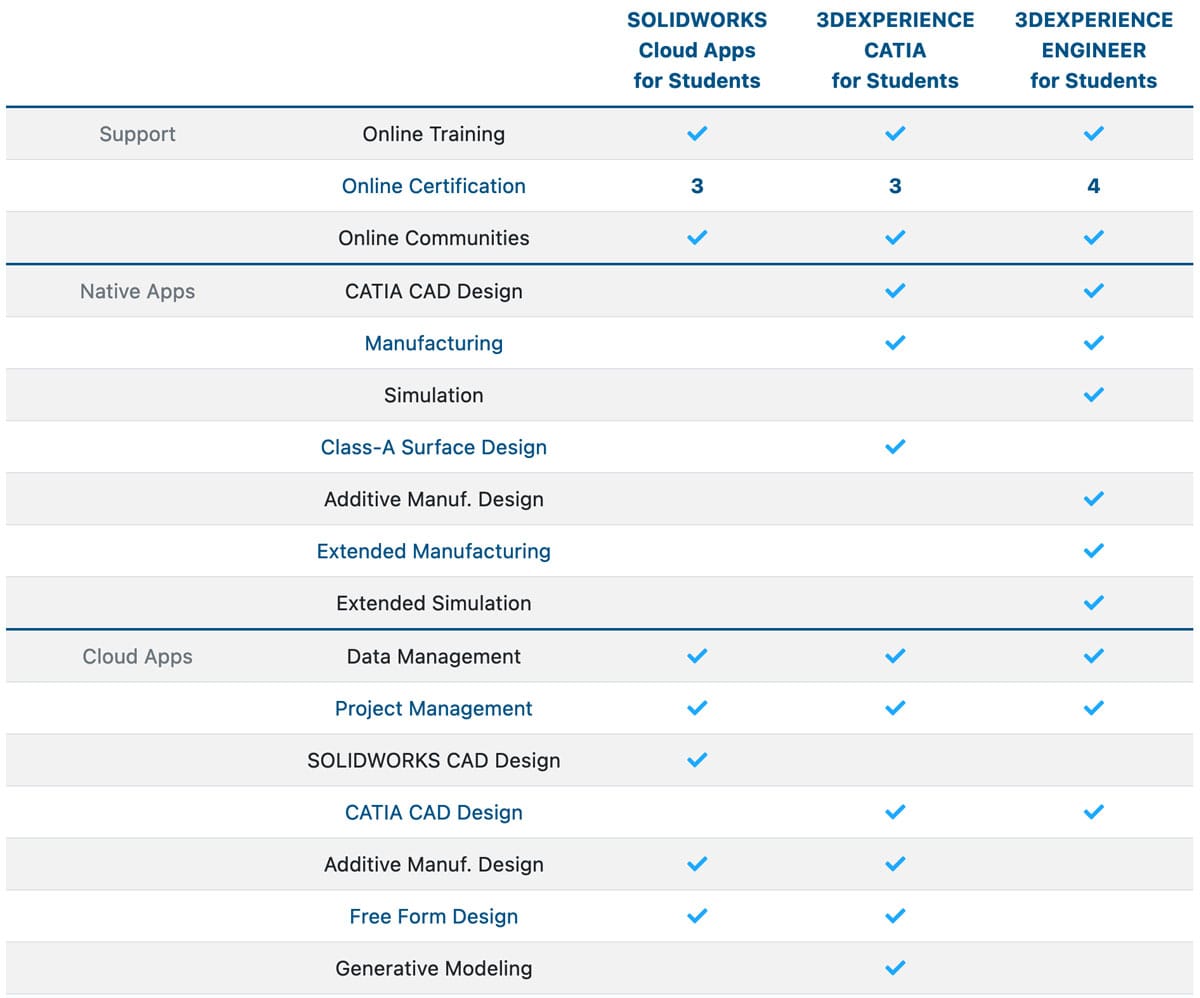Click Online Training checkmark under SOLIDWORKS Cloud Apps
The width and height of the screenshot is (1200, 998).
tap(697, 133)
